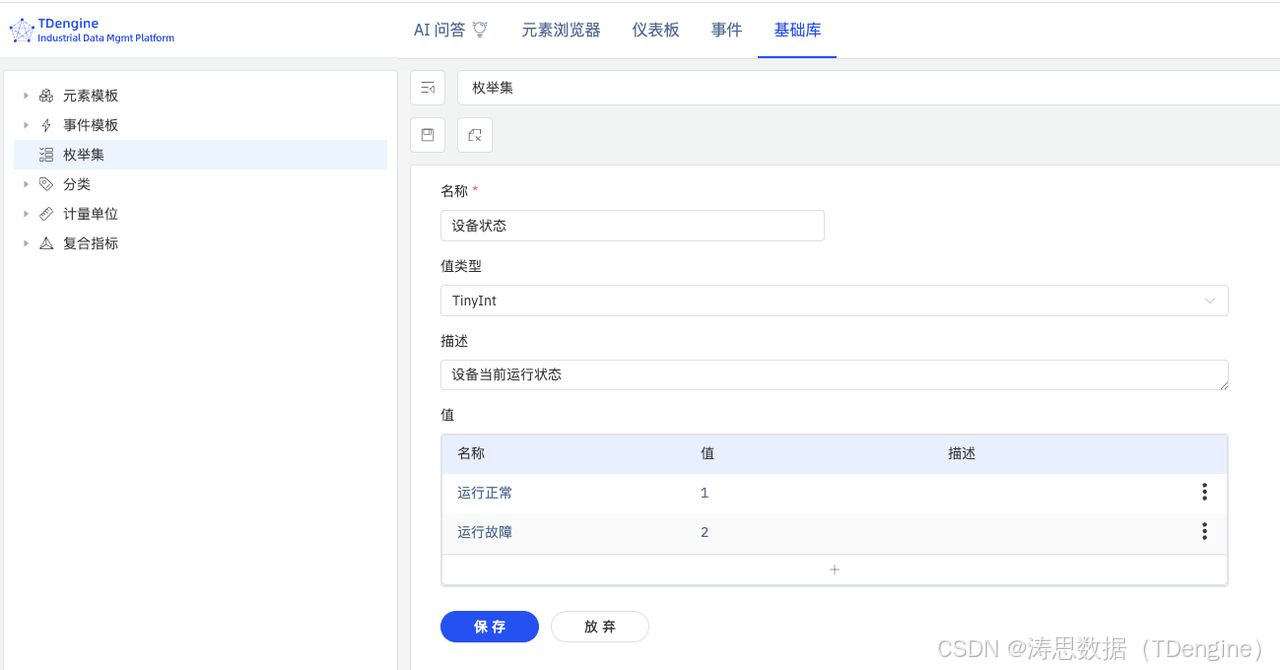Click the 复合指标 triangle icon

click(46, 243)
